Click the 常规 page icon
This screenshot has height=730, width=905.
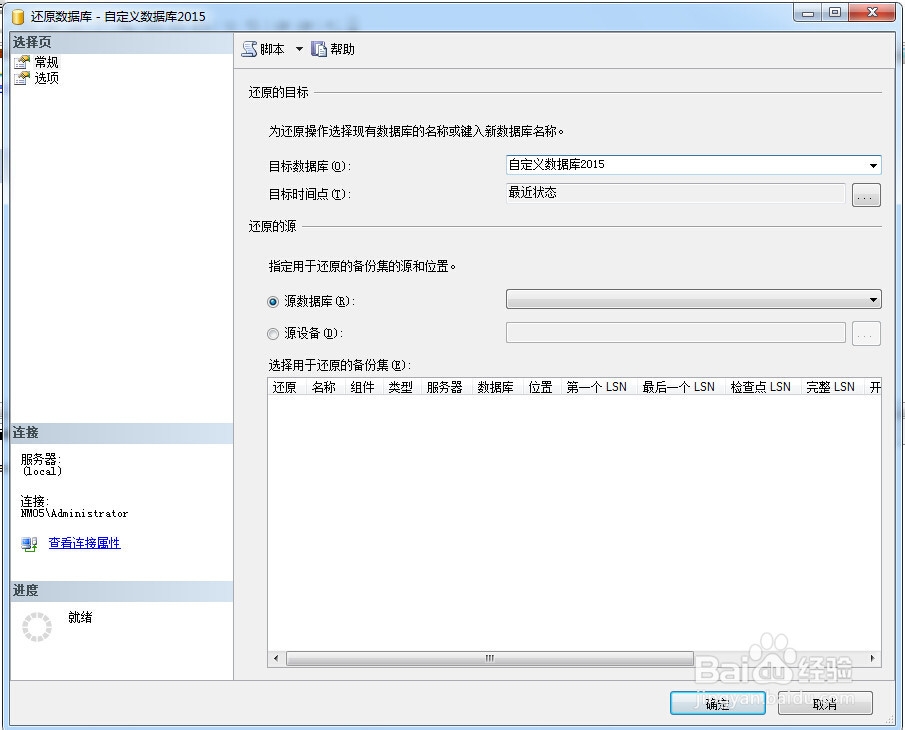tap(22, 62)
